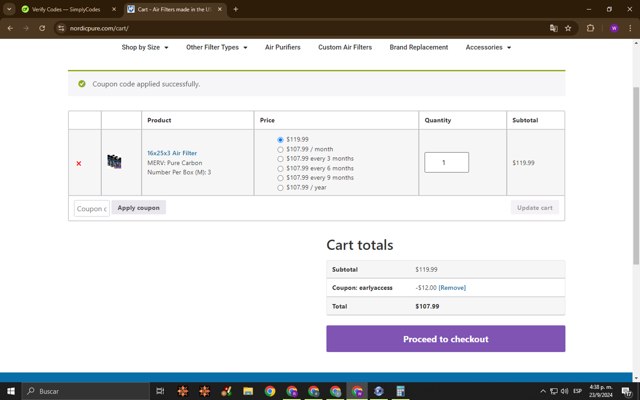Bookmark this page with the star icon
Screen dimensions: 640x400
pos(568,28)
